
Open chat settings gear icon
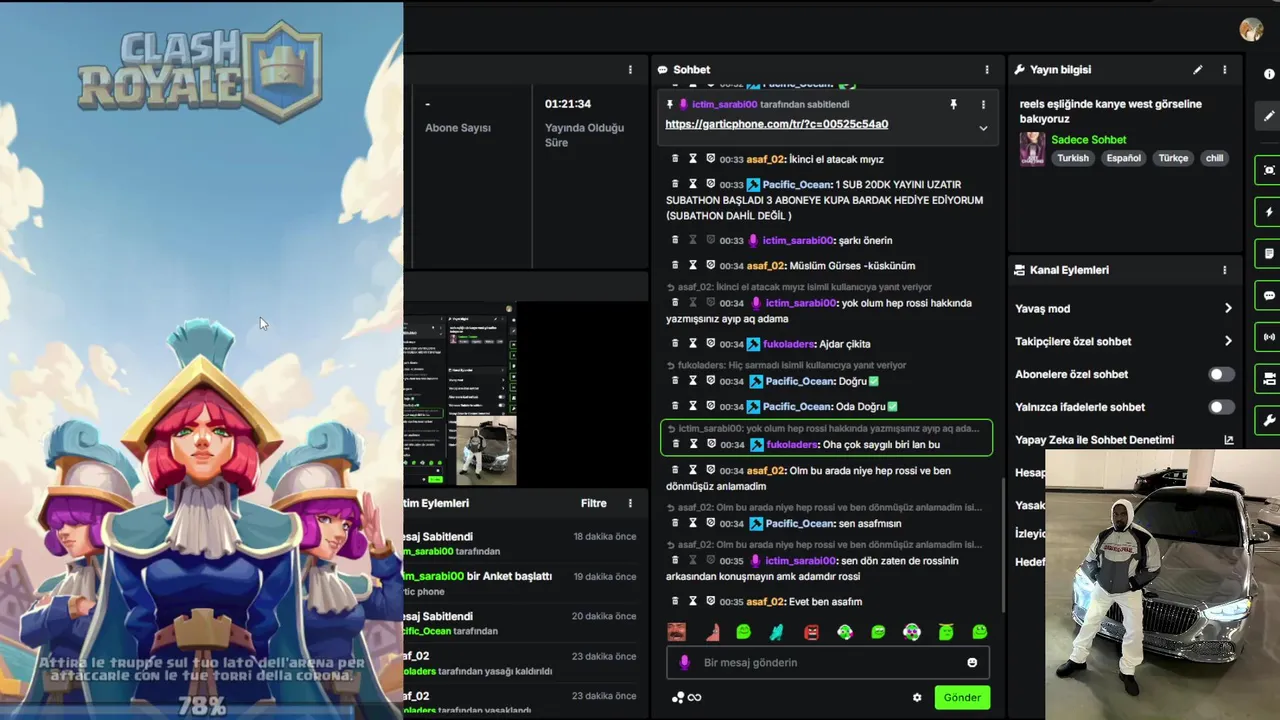click(x=917, y=698)
